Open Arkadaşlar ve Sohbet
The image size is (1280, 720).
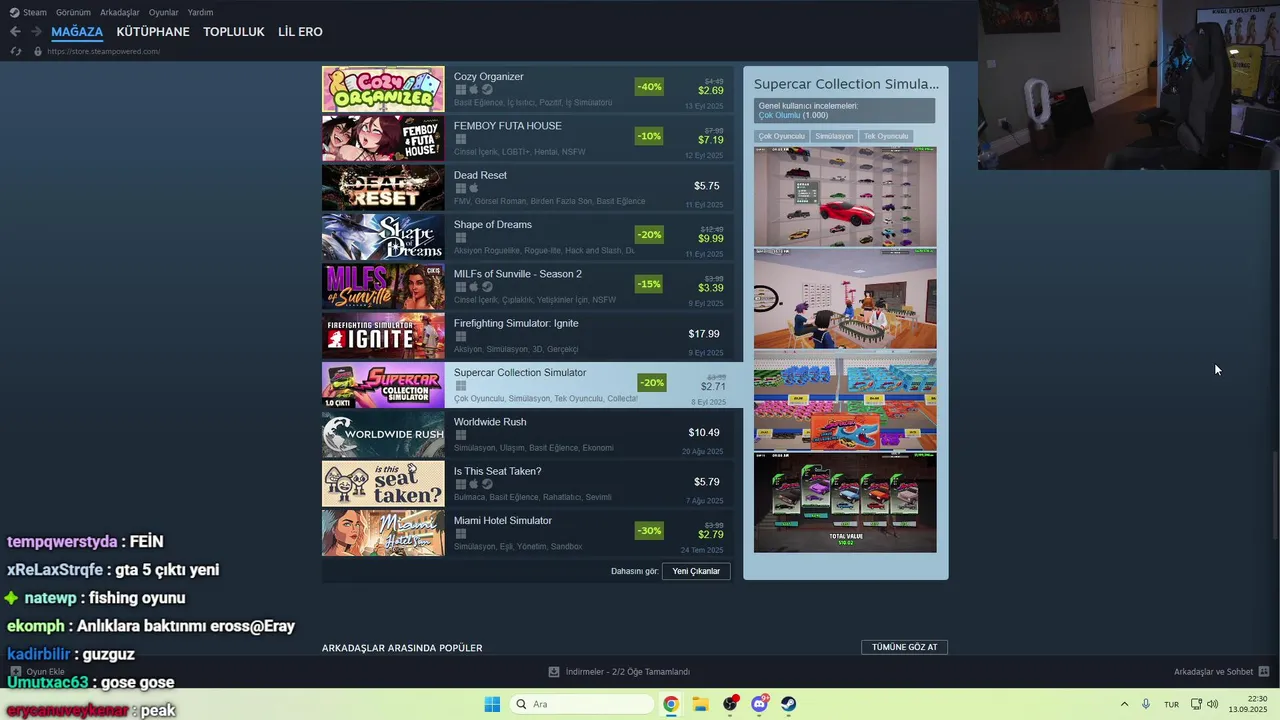[x=1213, y=672]
